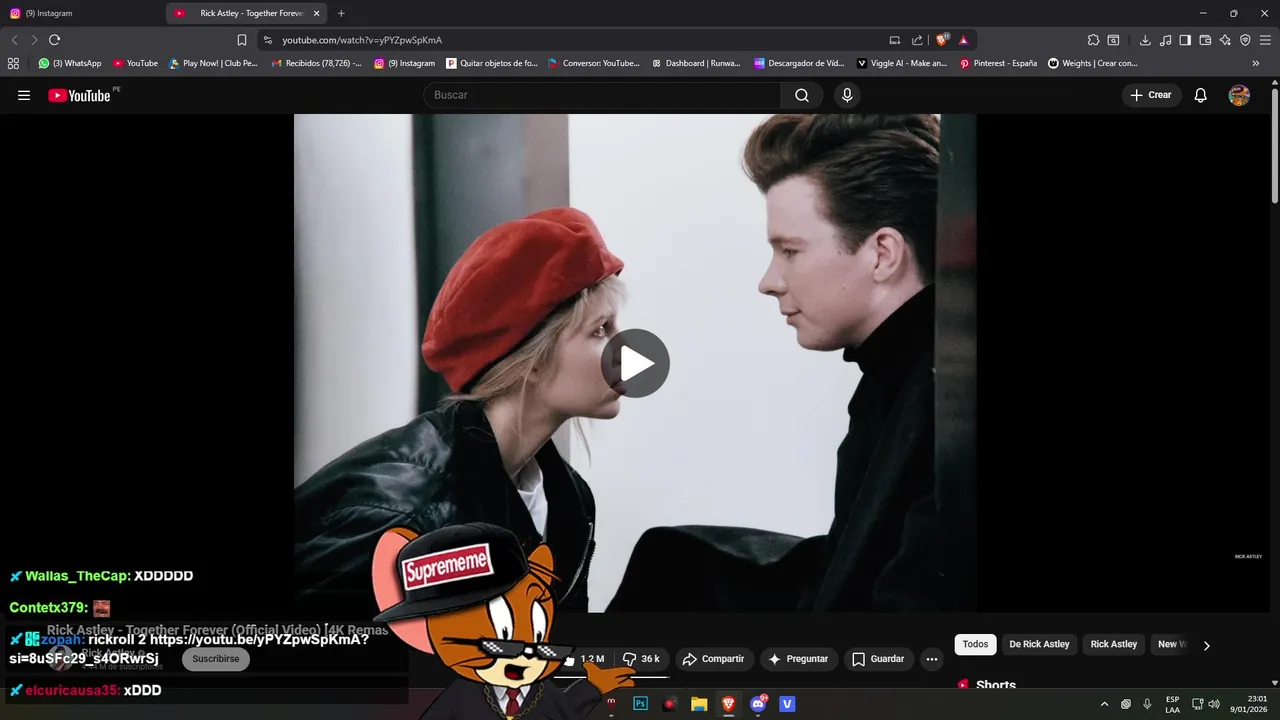Open a new browser tab

341,13
